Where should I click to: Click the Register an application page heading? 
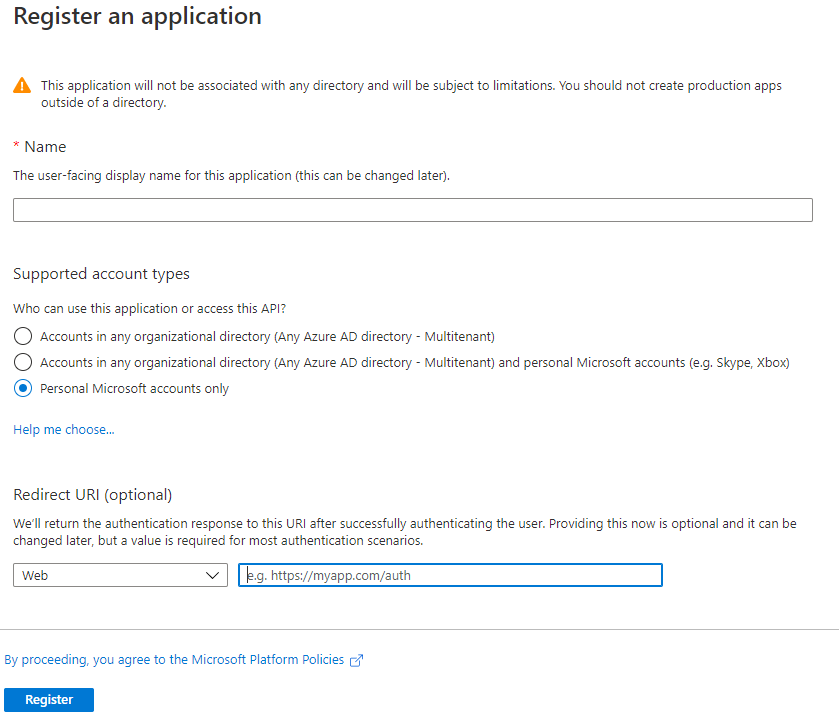(x=137, y=17)
